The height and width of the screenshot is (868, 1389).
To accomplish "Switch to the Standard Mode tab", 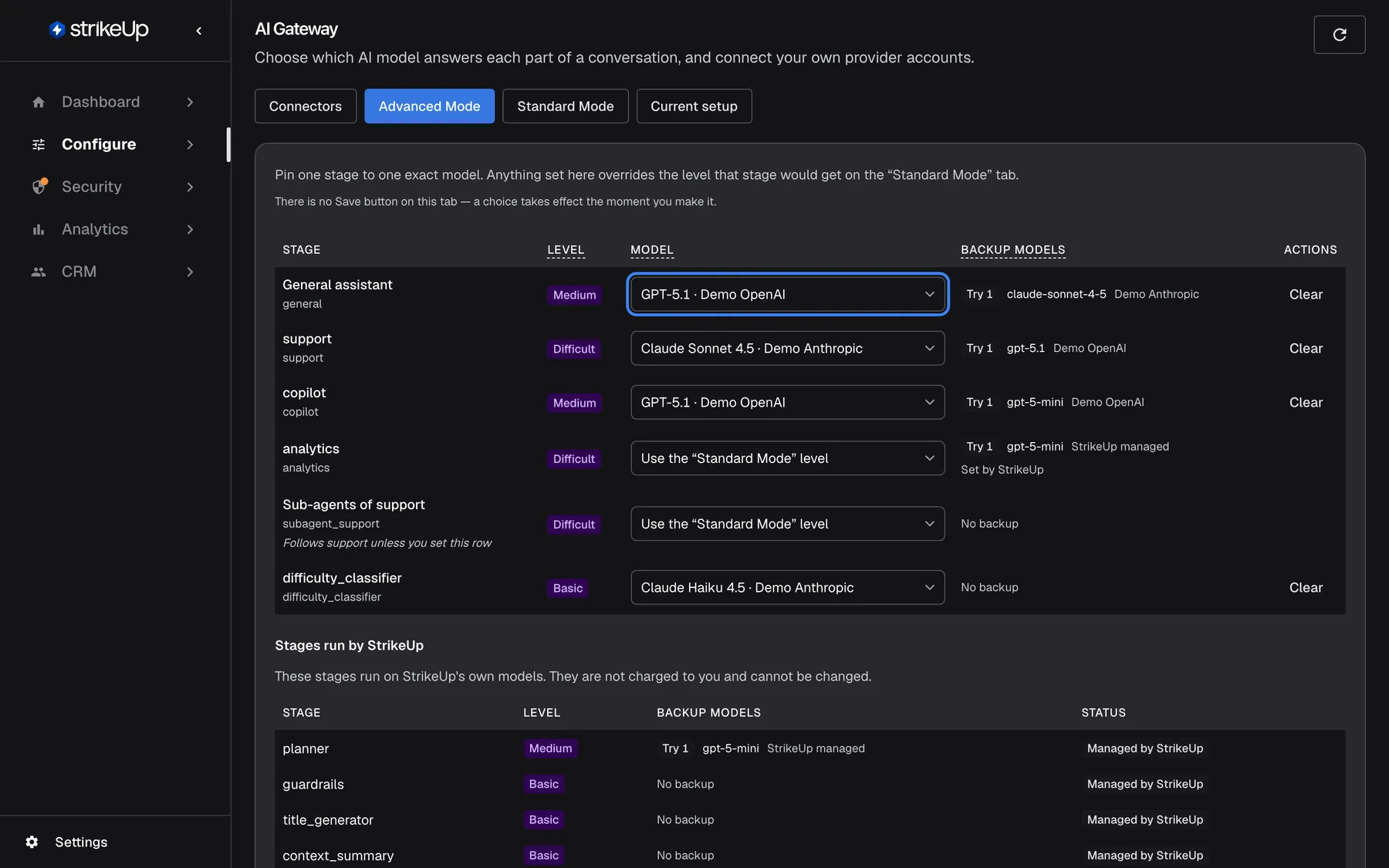I will (x=566, y=106).
